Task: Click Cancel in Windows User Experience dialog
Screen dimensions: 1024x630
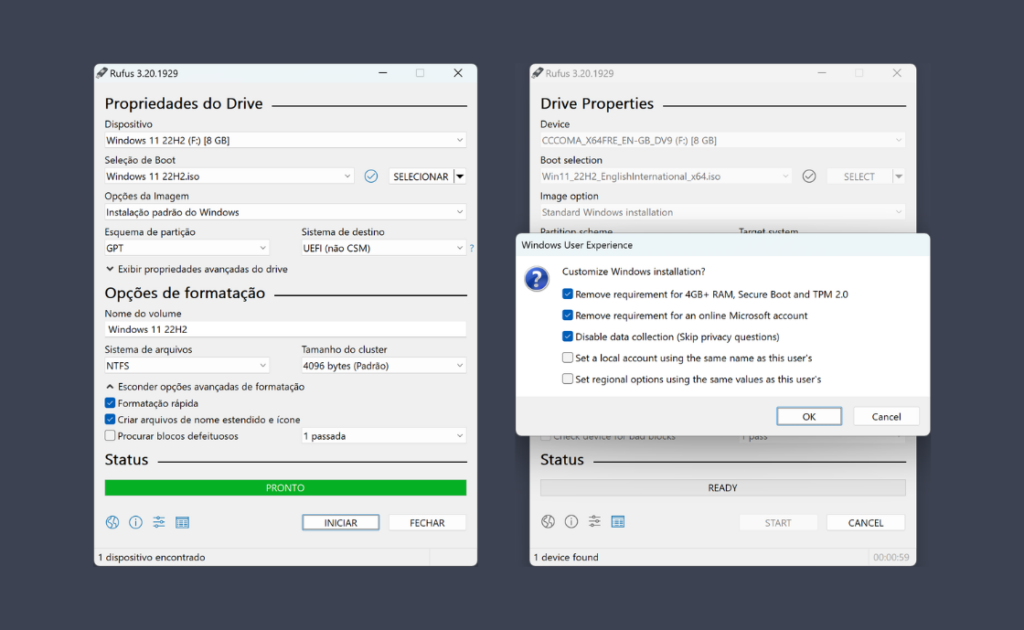Action: pyautogui.click(x=886, y=417)
